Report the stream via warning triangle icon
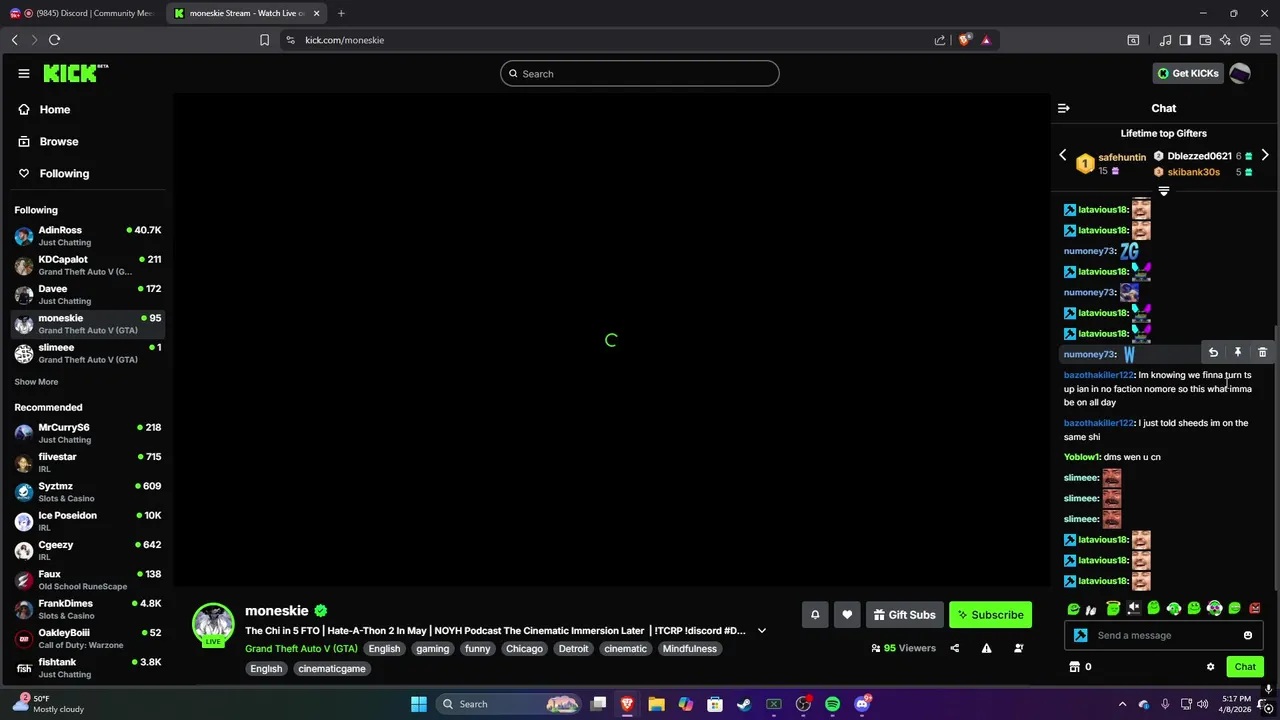 pyautogui.click(x=986, y=648)
